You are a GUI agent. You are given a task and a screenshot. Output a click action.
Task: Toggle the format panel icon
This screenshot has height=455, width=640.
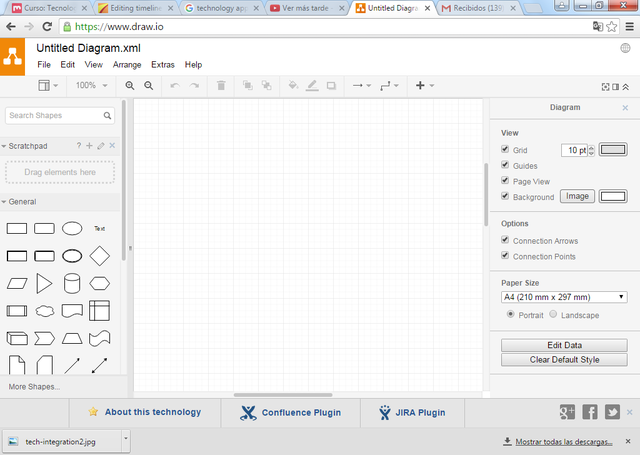click(616, 87)
